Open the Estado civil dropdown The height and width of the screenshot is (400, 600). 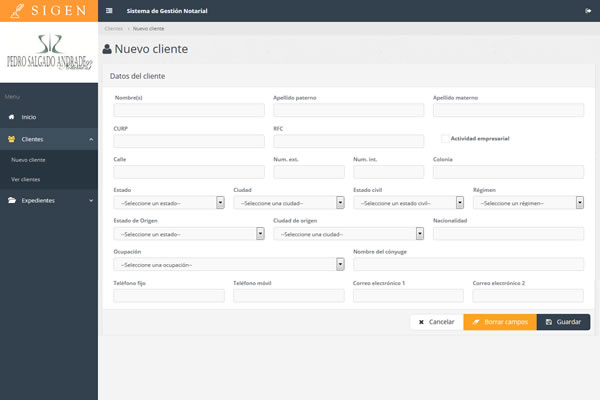pyautogui.click(x=409, y=202)
